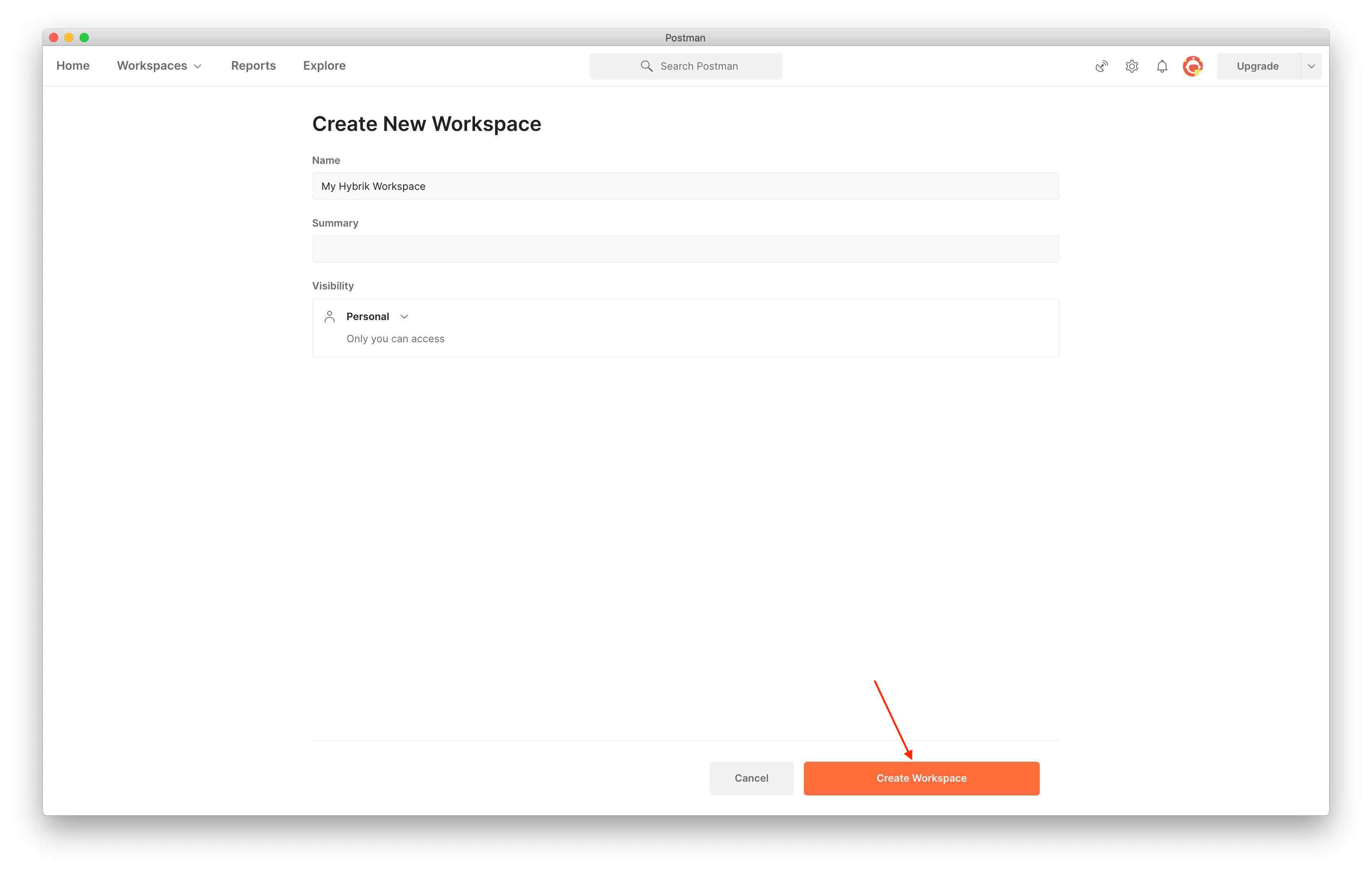Select the Create New Workspace heading
Image resolution: width=1372 pixels, height=872 pixels.
(x=426, y=124)
